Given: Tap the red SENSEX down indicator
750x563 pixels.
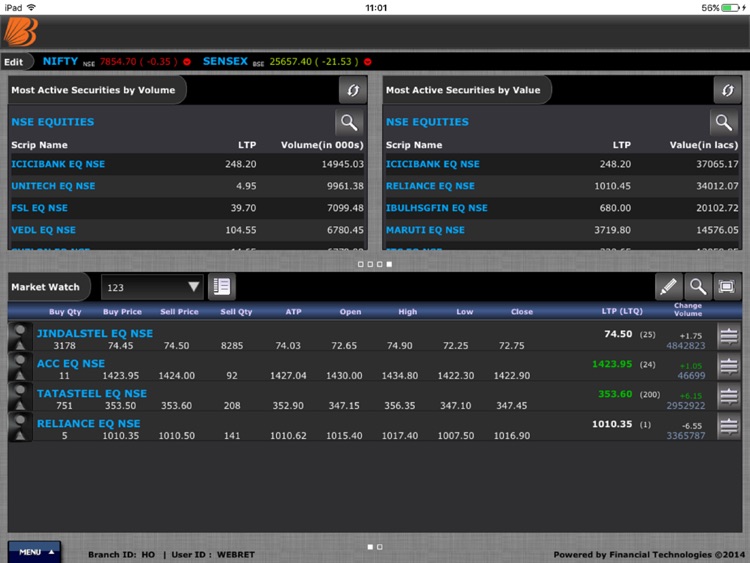Looking at the screenshot, I should (x=367, y=62).
